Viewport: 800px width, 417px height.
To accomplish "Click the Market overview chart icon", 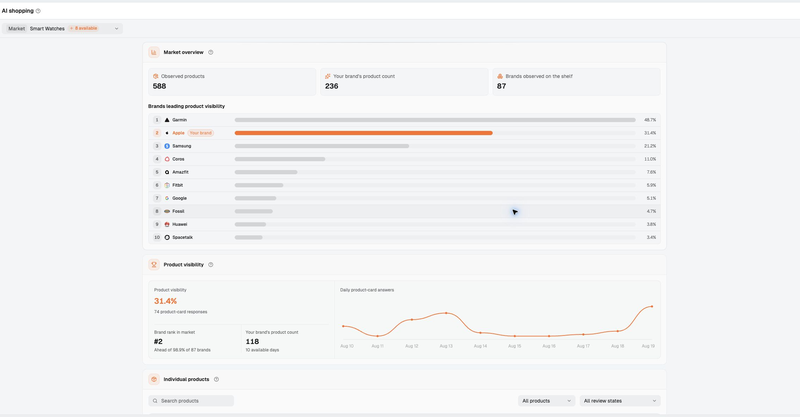I will point(154,52).
